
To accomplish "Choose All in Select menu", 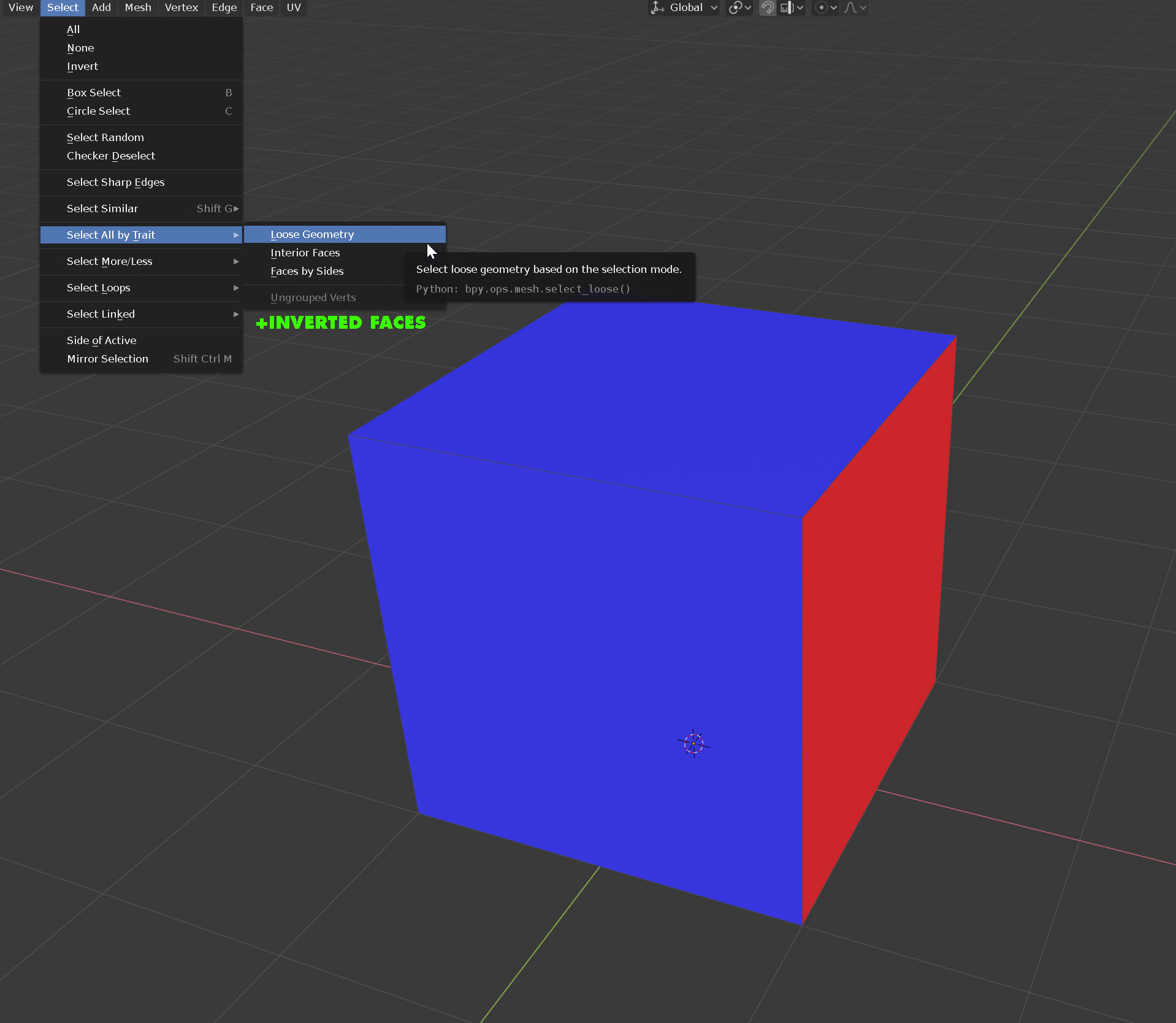I will pos(141,29).
